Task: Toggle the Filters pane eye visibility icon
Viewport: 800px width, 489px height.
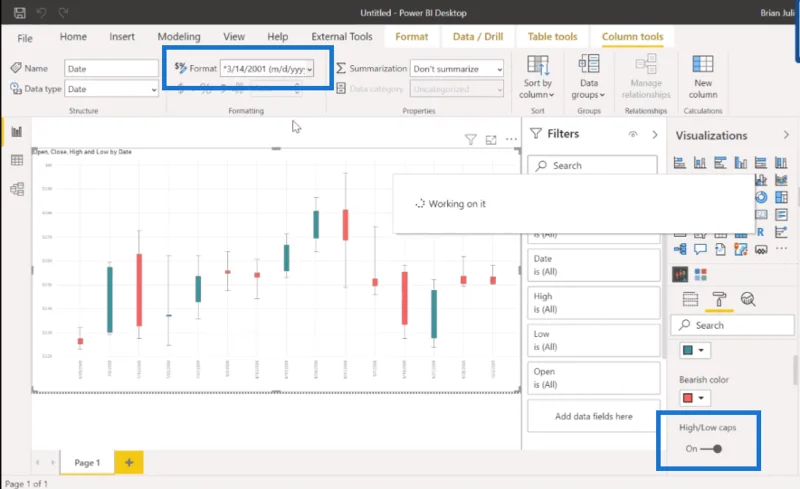Action: pyautogui.click(x=633, y=134)
